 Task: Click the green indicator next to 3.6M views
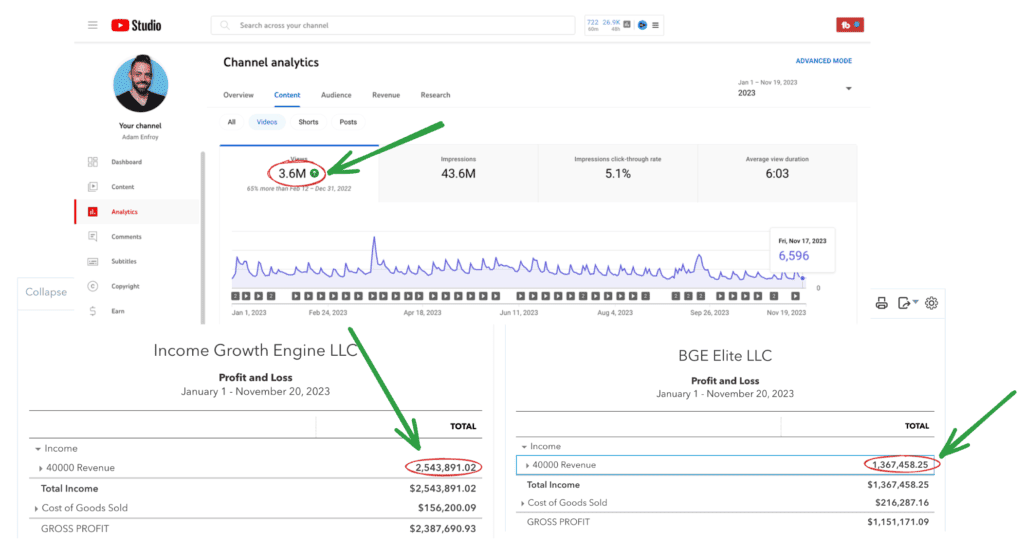click(315, 173)
